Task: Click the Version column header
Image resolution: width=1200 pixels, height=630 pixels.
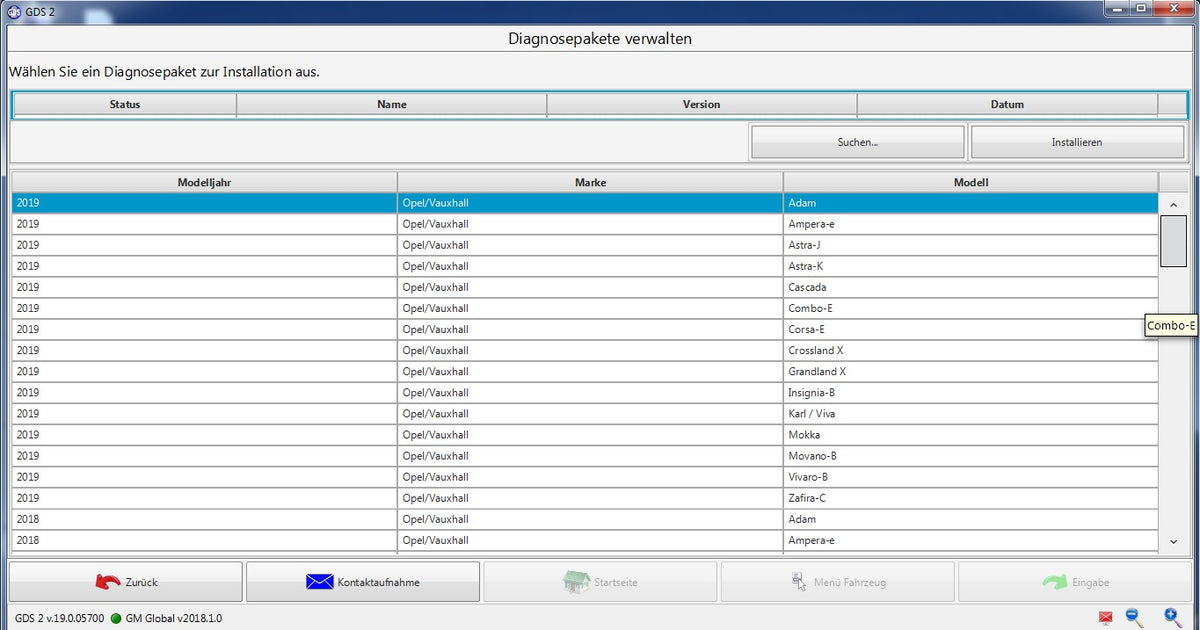Action: click(701, 104)
